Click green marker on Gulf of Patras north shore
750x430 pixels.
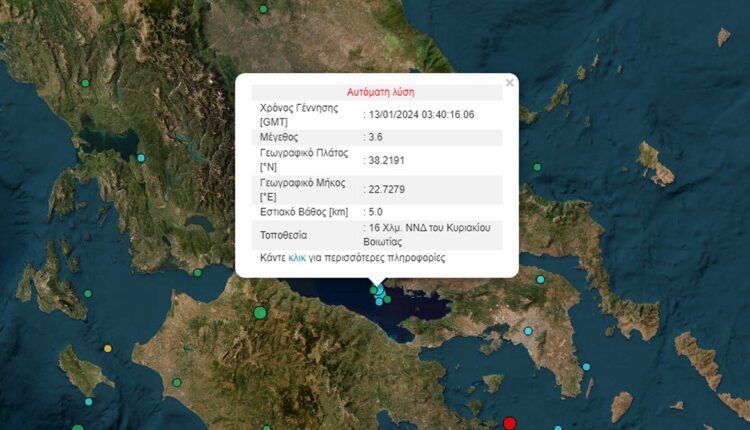[198, 272]
